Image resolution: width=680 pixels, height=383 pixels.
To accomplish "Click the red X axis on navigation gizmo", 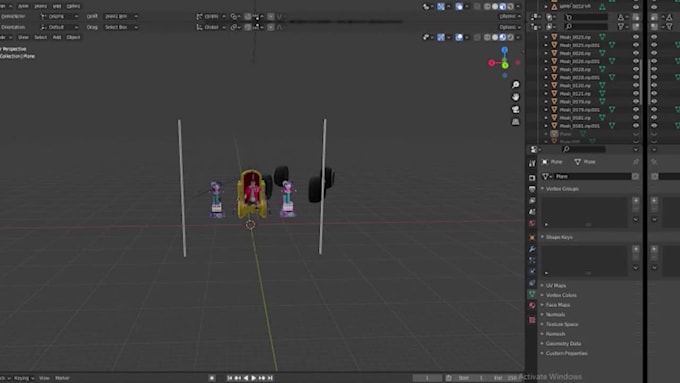I will (491, 63).
